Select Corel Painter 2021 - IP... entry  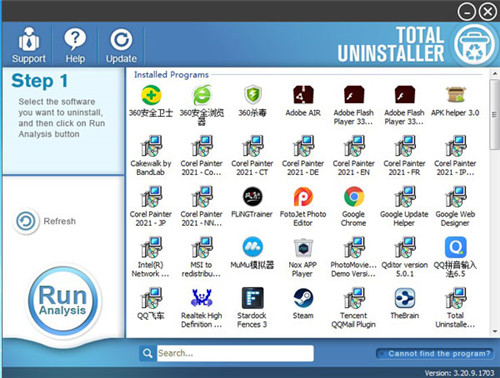(x=455, y=155)
